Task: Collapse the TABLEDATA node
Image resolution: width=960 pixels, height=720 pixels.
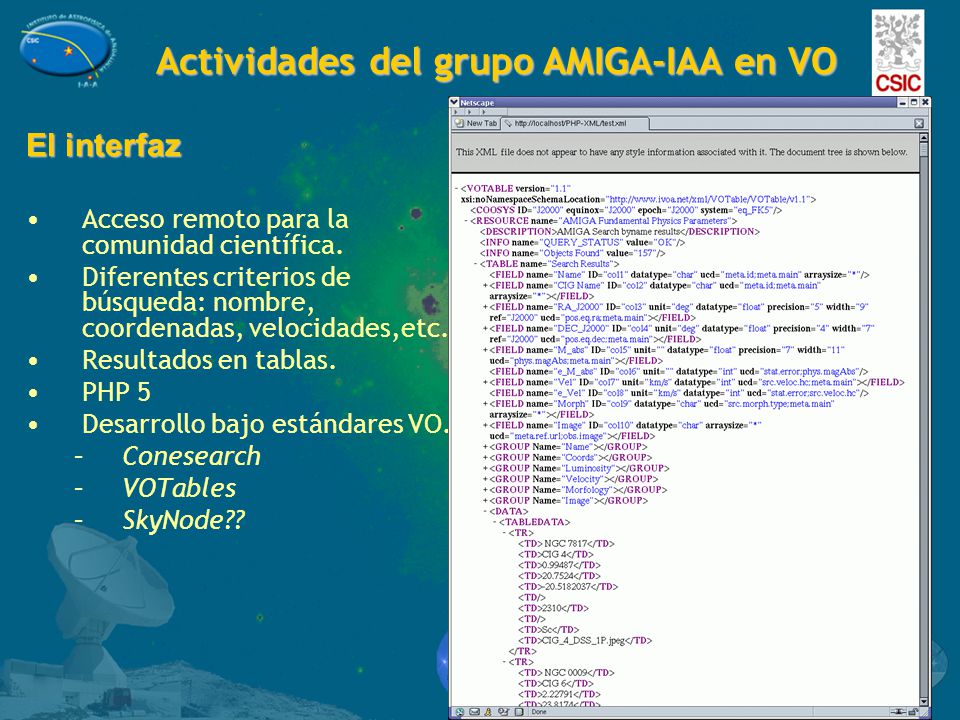Action: [x=495, y=522]
